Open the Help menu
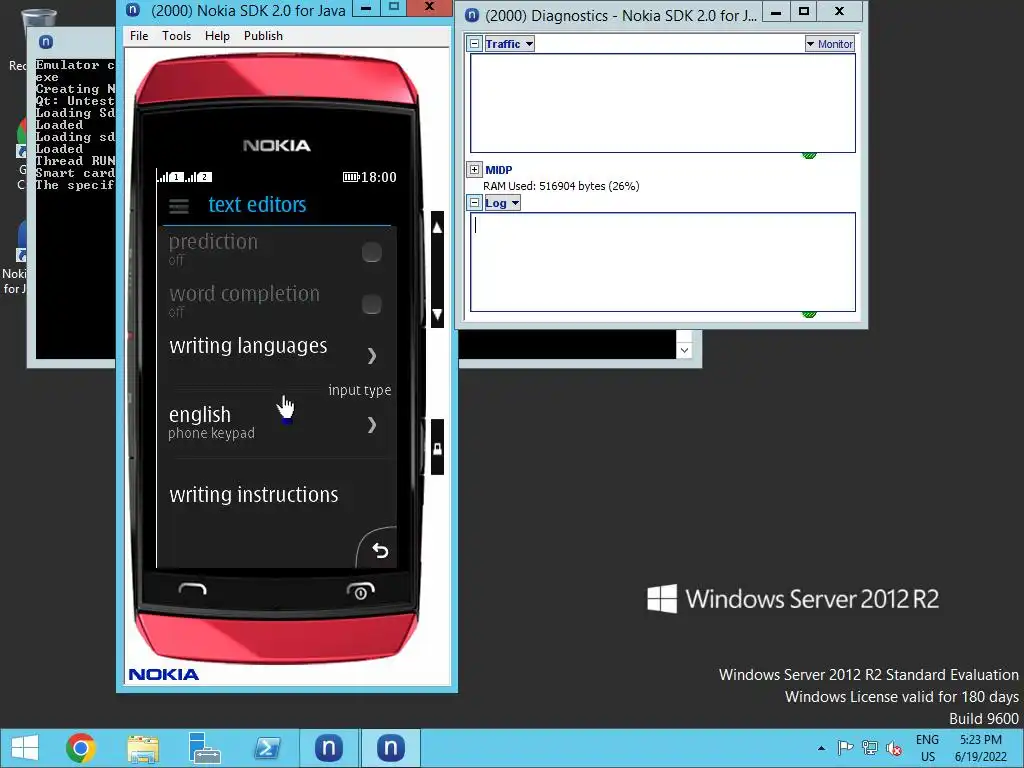This screenshot has width=1024, height=768. [x=217, y=36]
